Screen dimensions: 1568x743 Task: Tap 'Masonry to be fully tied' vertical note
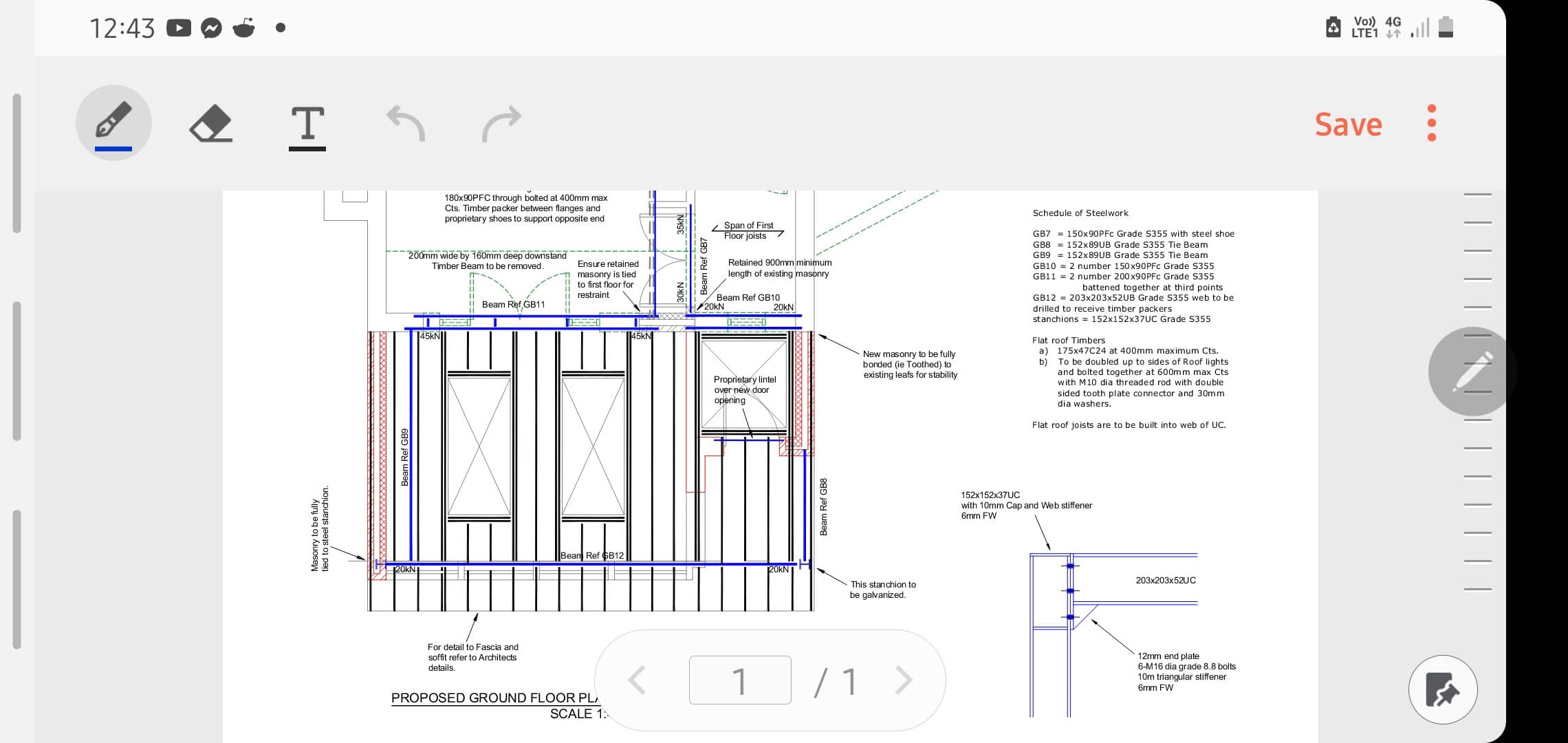(x=320, y=528)
